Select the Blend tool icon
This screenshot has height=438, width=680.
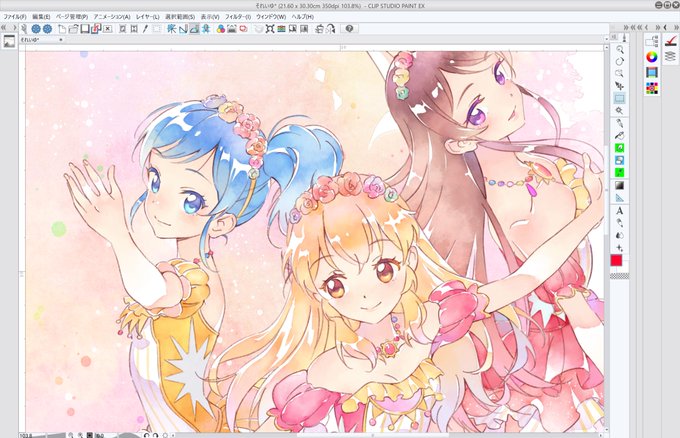click(620, 235)
